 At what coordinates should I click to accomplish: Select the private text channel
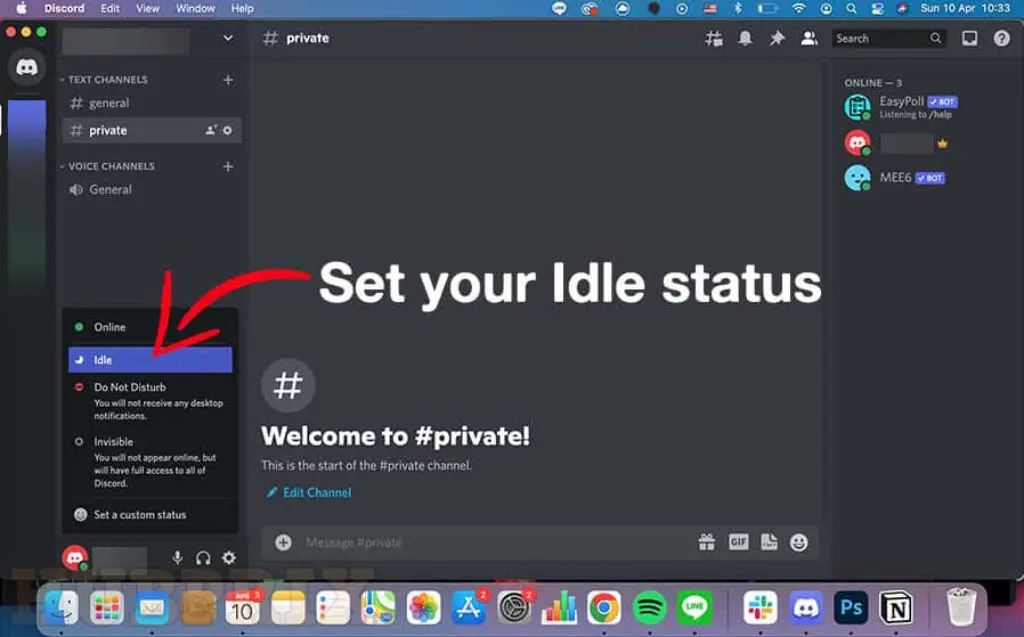coord(152,131)
